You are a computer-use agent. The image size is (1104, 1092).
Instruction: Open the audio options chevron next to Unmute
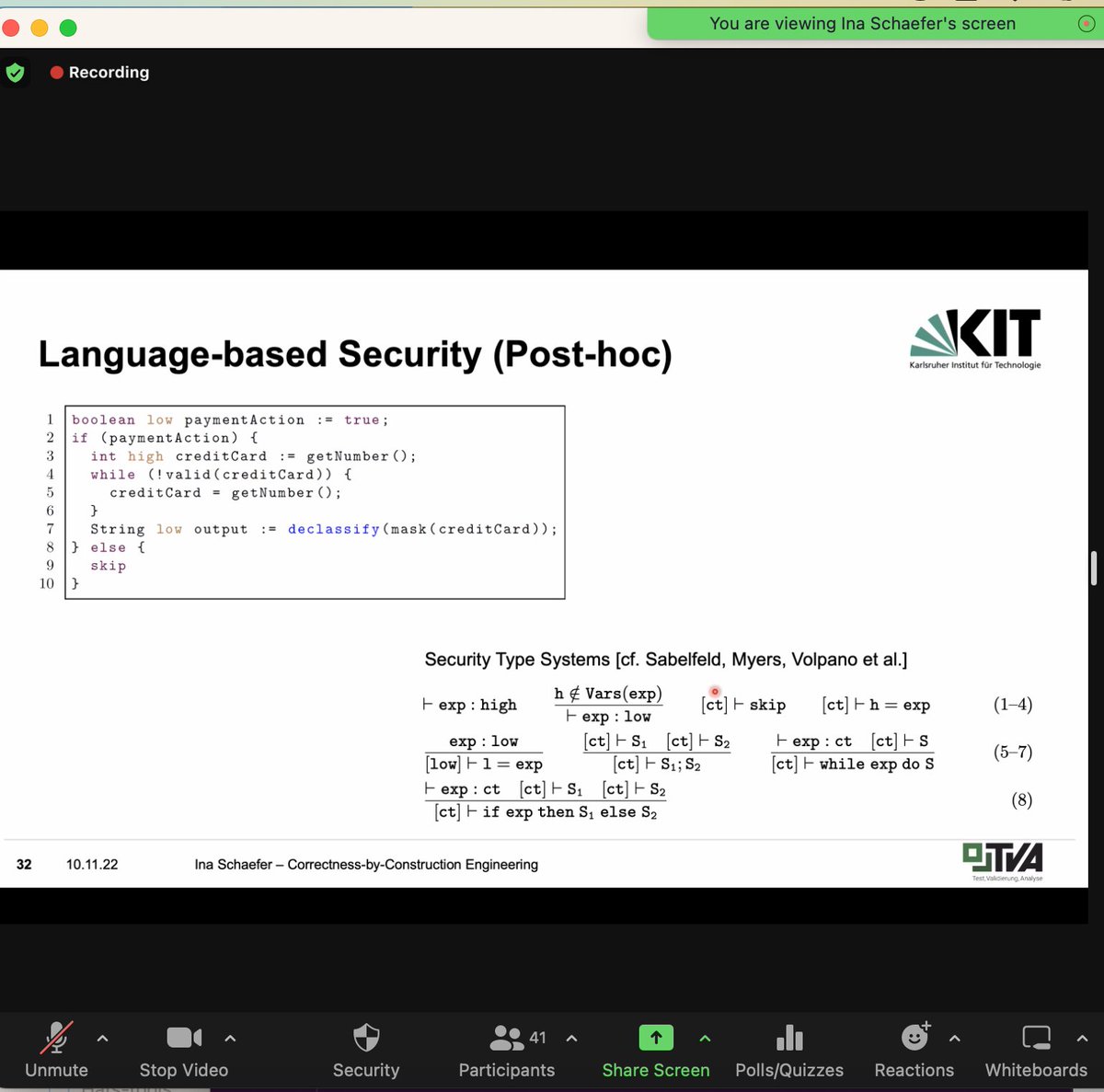pos(103,1038)
